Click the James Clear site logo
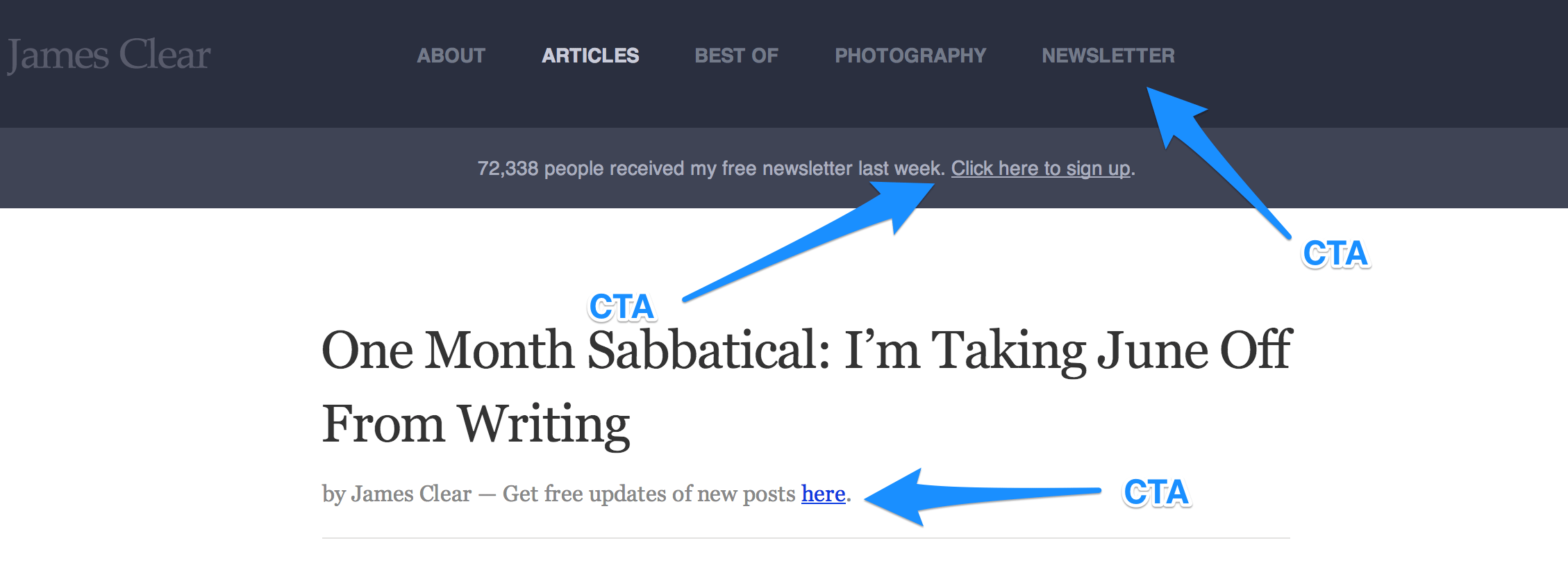 point(108,55)
